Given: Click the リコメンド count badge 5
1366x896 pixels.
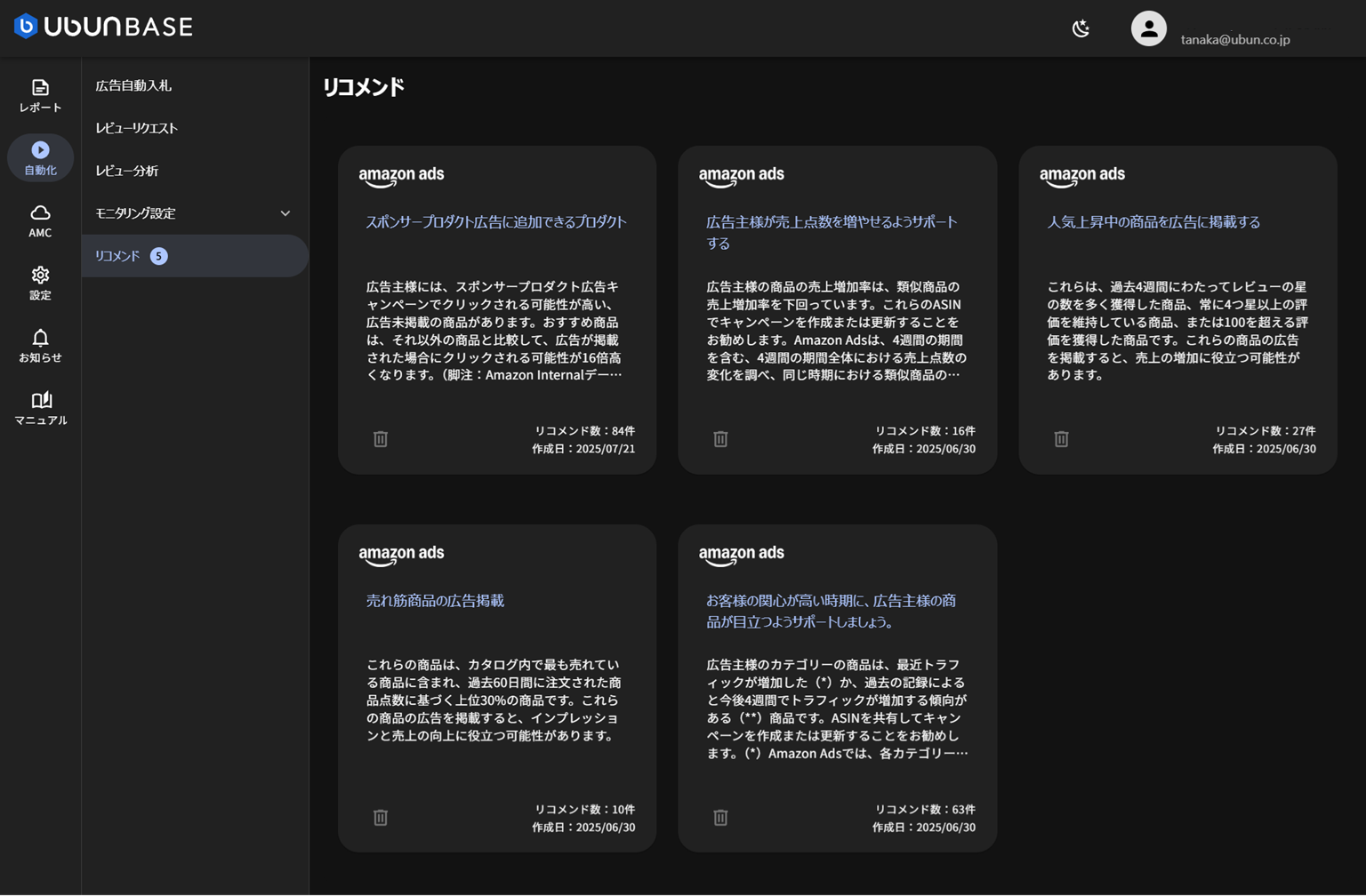Looking at the screenshot, I should tap(158, 256).
